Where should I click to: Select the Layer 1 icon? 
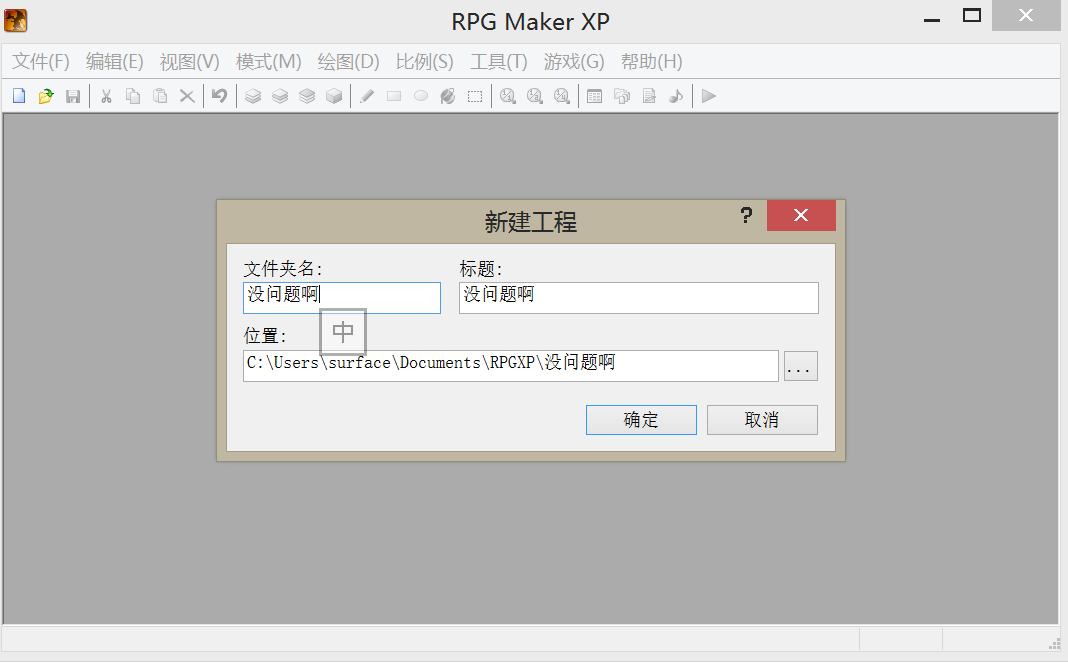253,96
